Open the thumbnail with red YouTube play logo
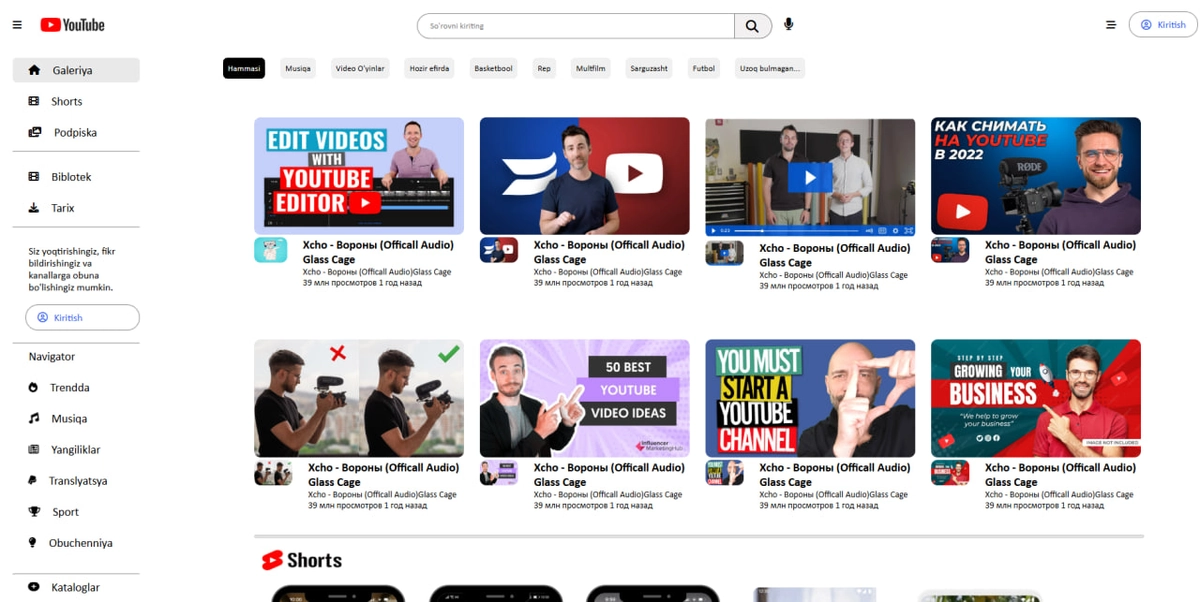 coord(585,176)
